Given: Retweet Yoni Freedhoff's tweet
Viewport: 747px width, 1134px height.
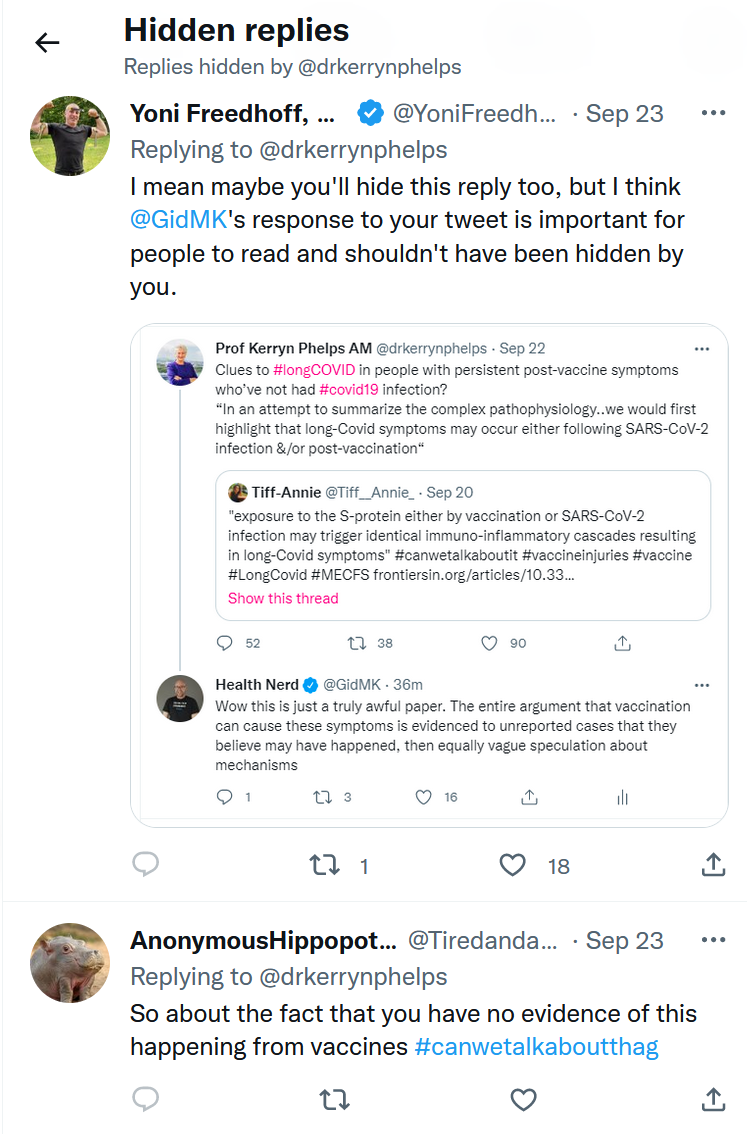Looking at the screenshot, I should [x=325, y=865].
